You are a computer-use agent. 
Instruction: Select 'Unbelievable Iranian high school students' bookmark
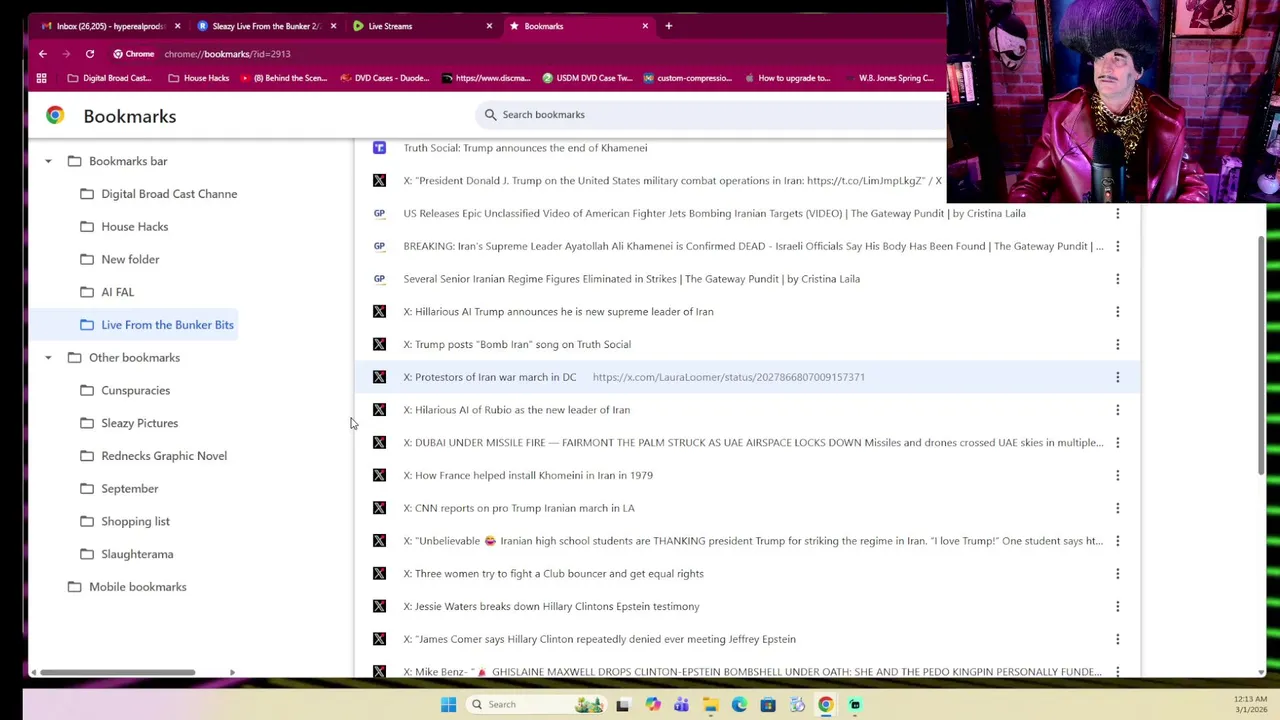[747, 541]
